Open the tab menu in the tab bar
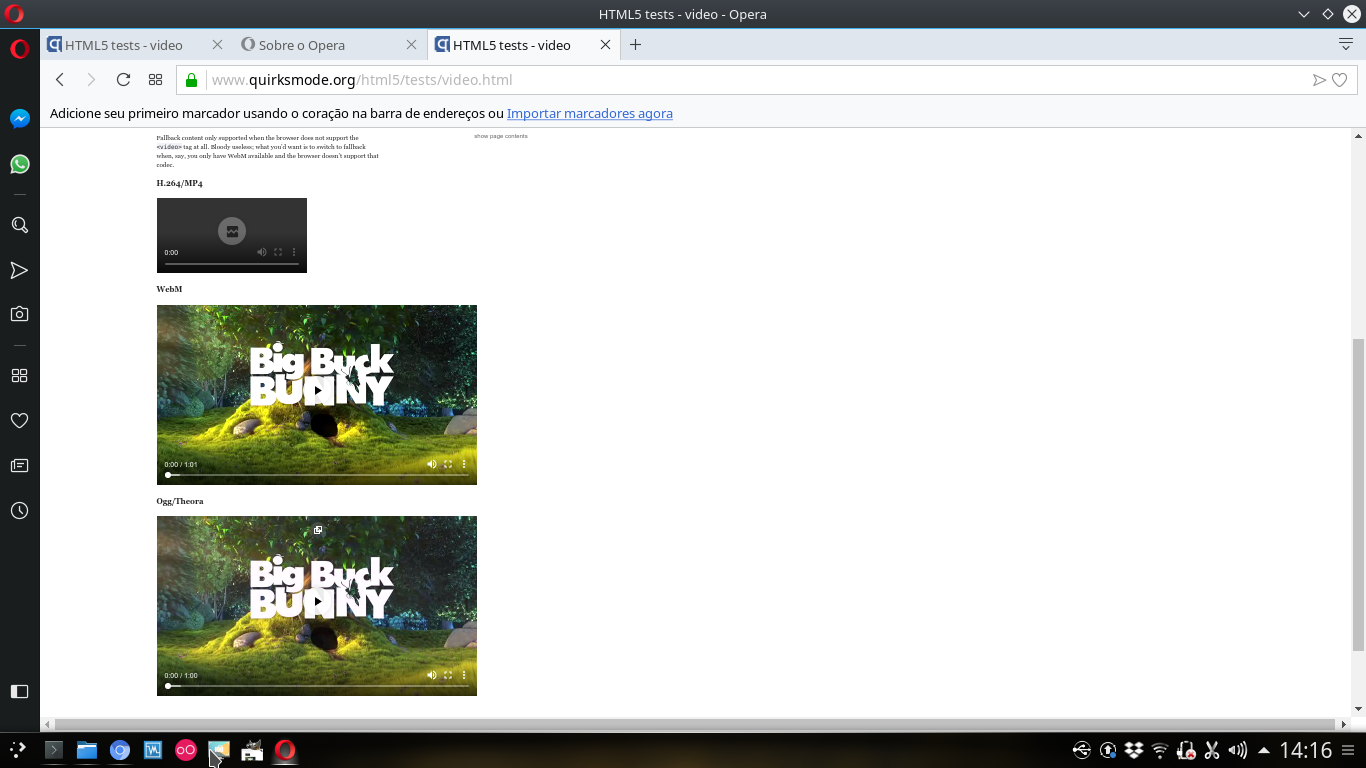Screen dimensions: 1366x768 [x=1346, y=45]
